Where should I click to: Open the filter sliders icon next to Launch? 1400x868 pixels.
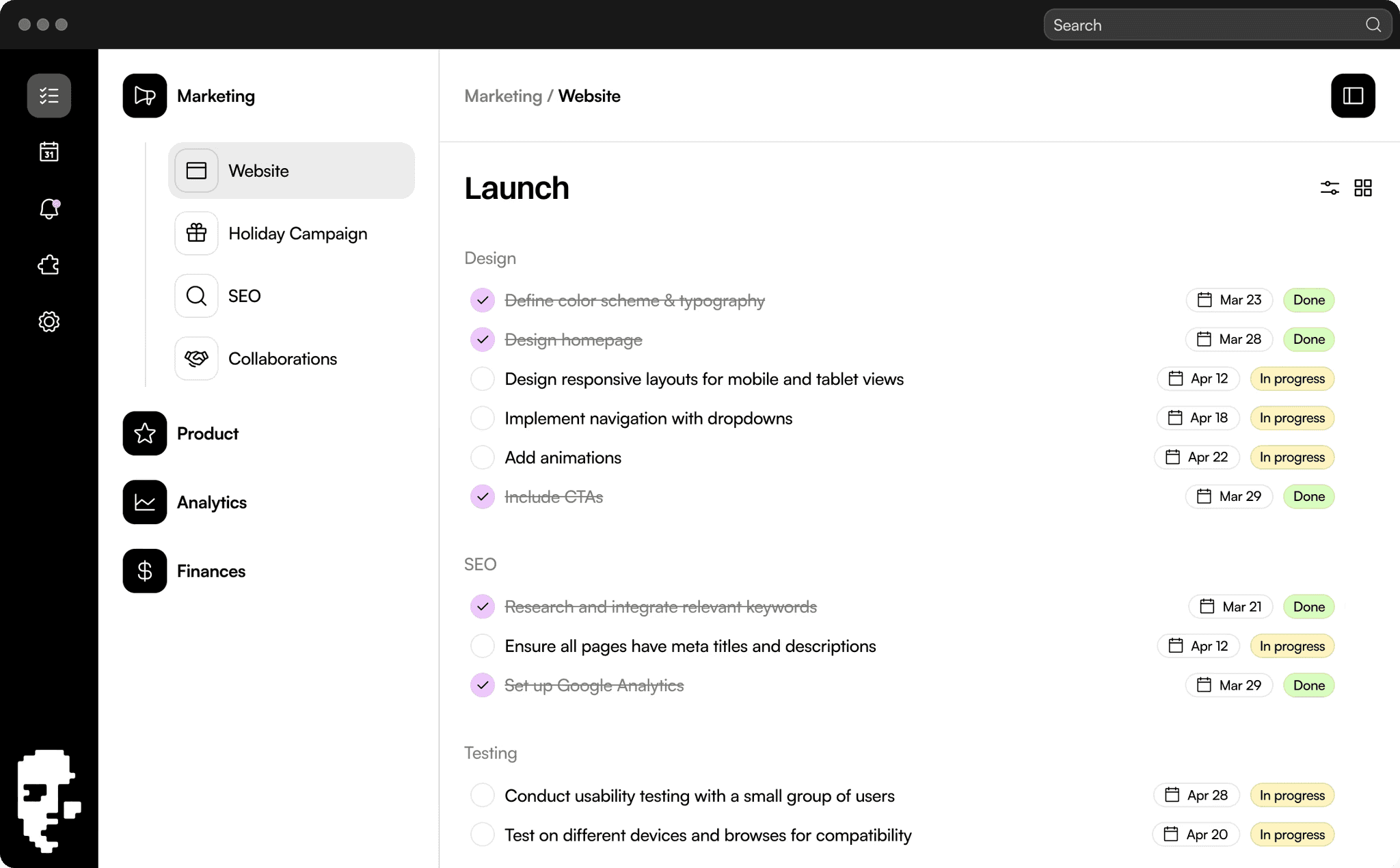(x=1329, y=188)
